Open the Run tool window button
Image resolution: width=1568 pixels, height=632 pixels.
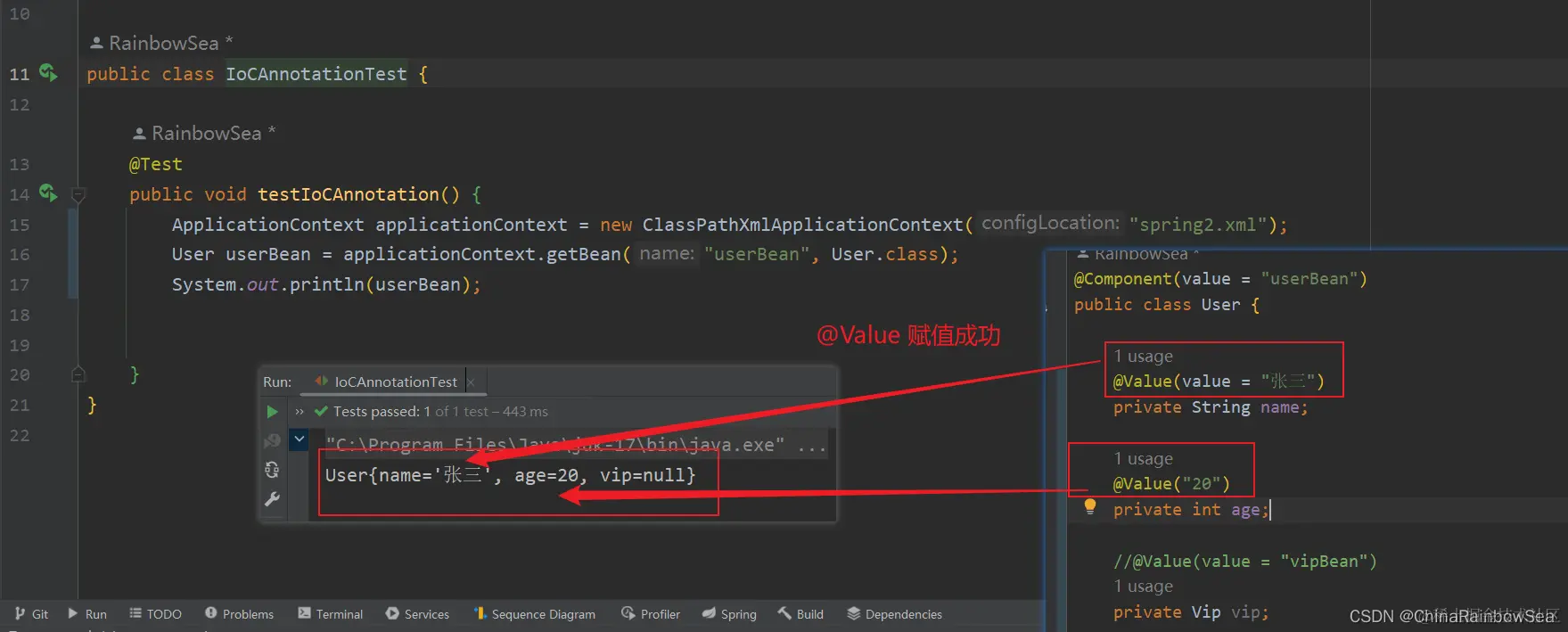pos(87,614)
